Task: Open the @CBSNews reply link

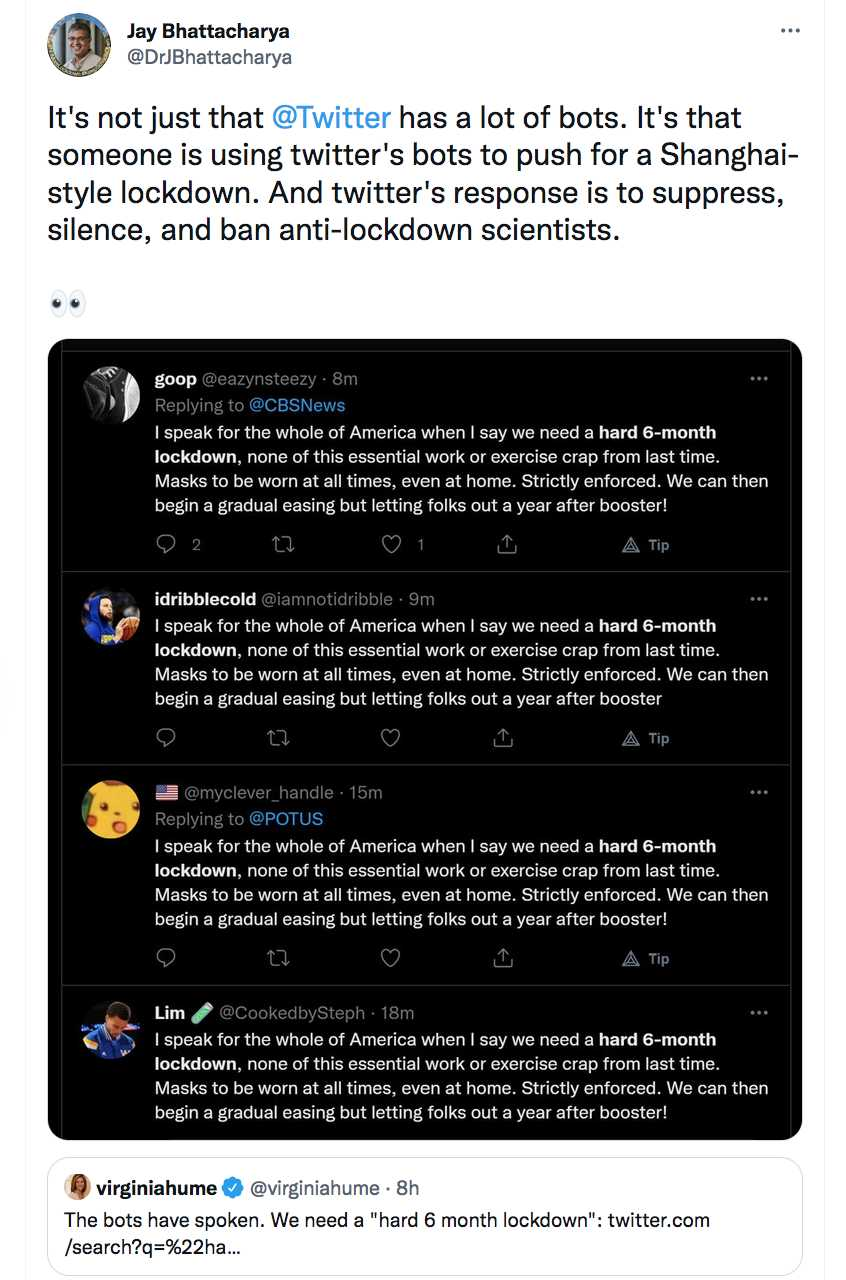Action: pyautogui.click(x=297, y=405)
